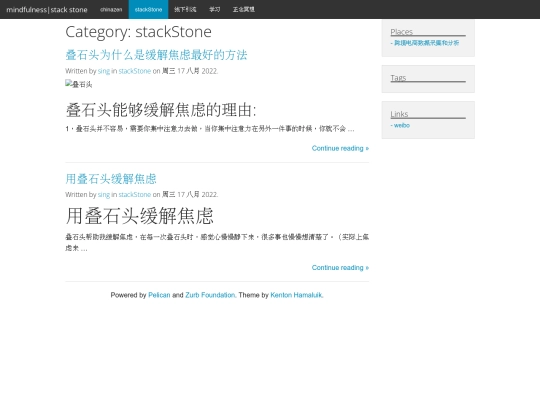The image size is (540, 405).
Task: Open the Pelican footer link
Action: [159, 295]
